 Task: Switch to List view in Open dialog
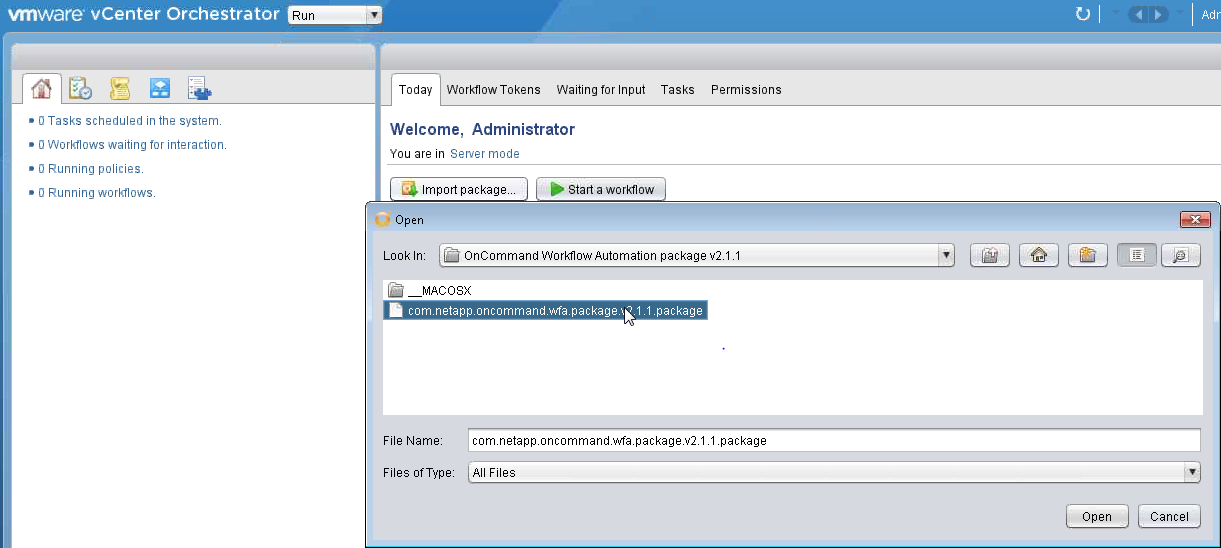coord(1137,255)
